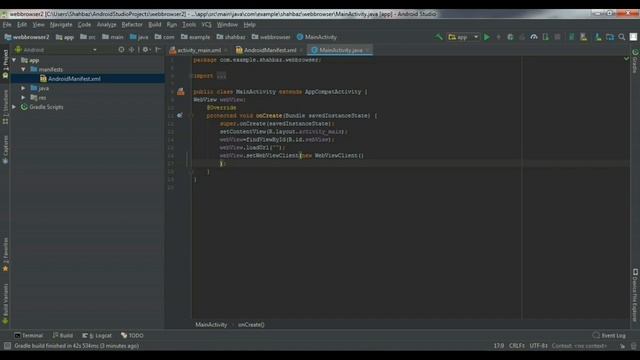
Task: Open the SDK Manager icon
Action: pyautogui.click(x=598, y=37)
